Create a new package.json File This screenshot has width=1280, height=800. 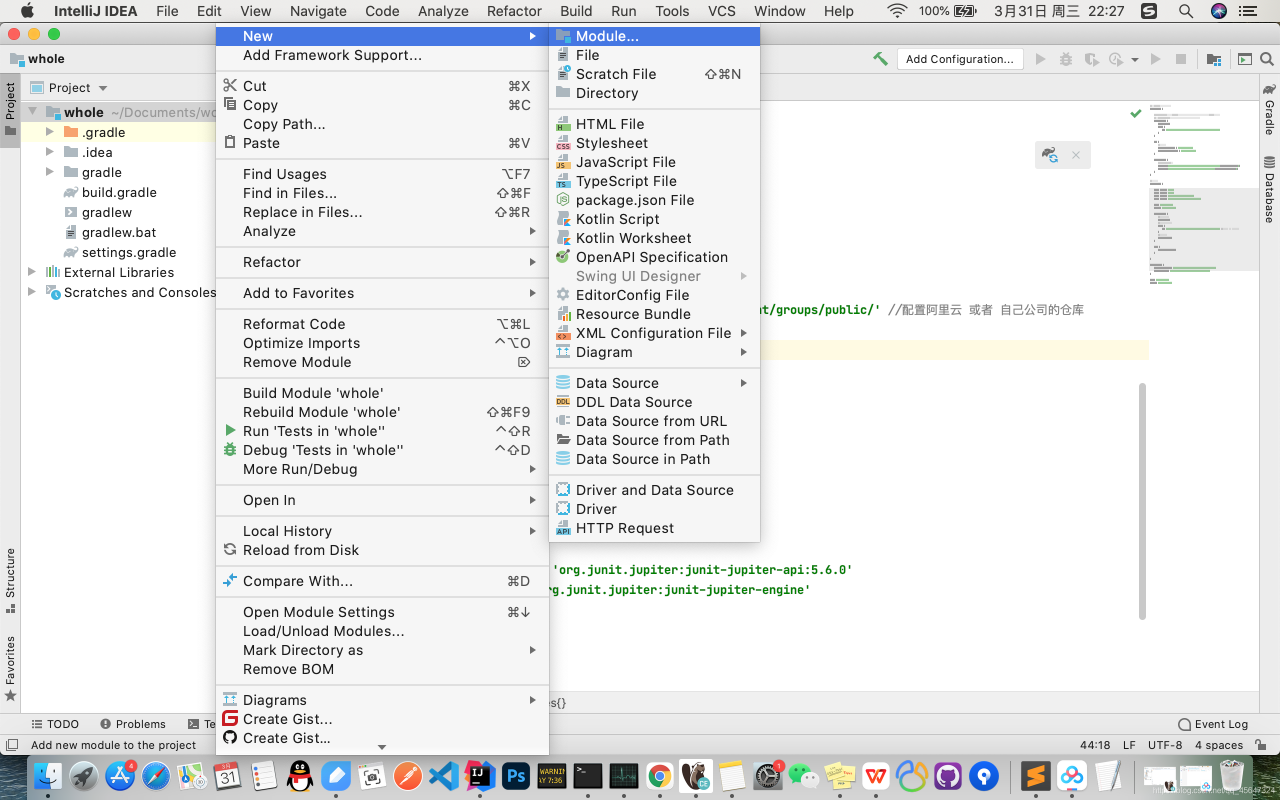coord(655,200)
